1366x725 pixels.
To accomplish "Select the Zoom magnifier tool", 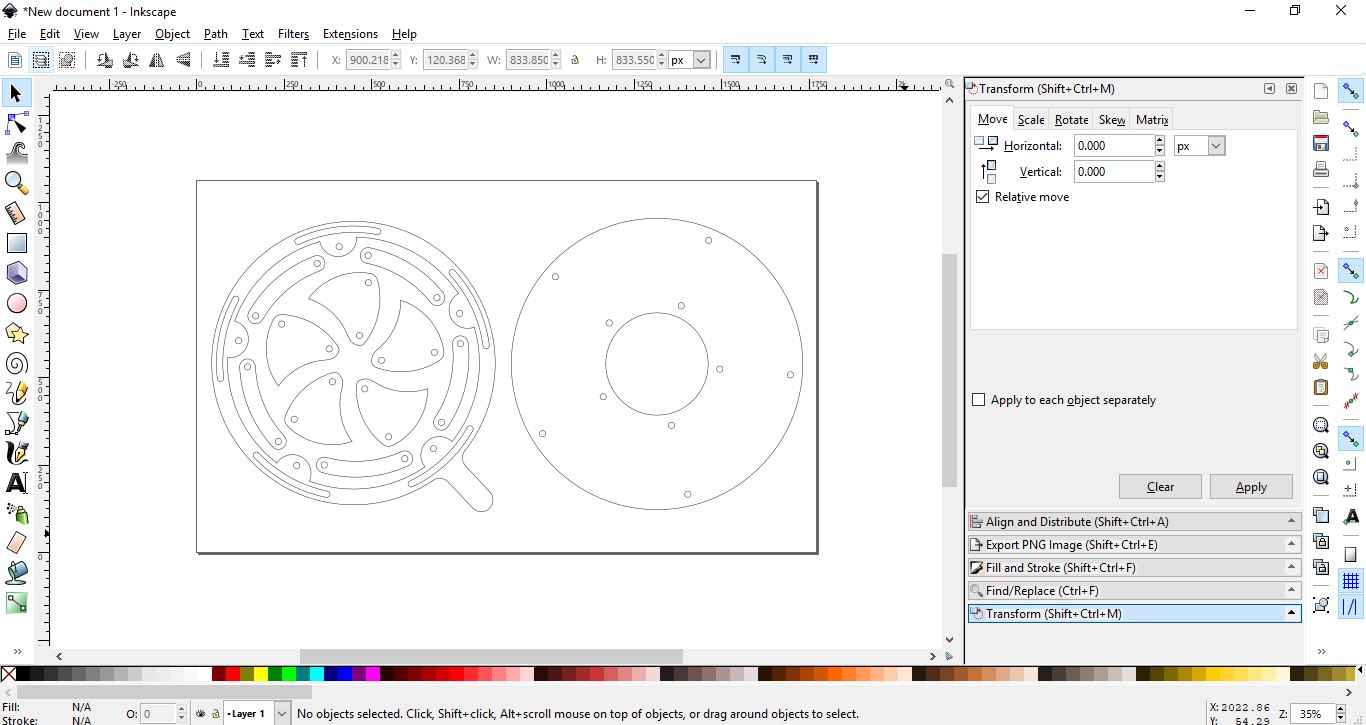I will [16, 182].
